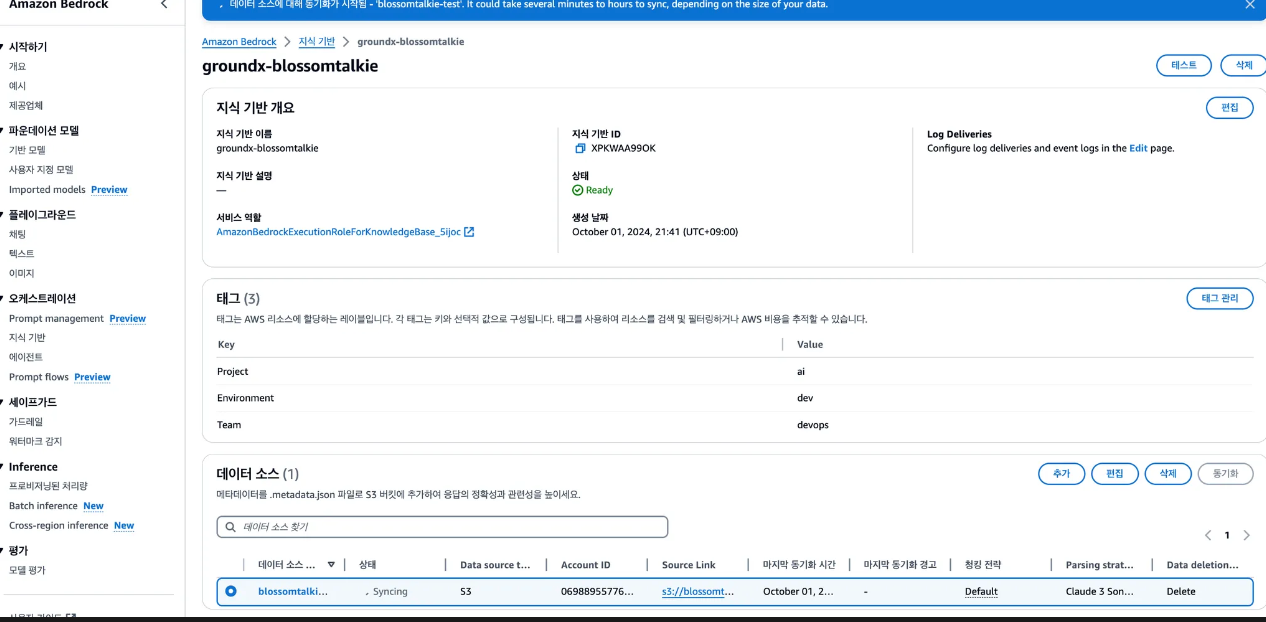Image resolution: width=1266 pixels, height=622 pixels.
Task: Collapse the Inference section
Action: tap(3, 466)
